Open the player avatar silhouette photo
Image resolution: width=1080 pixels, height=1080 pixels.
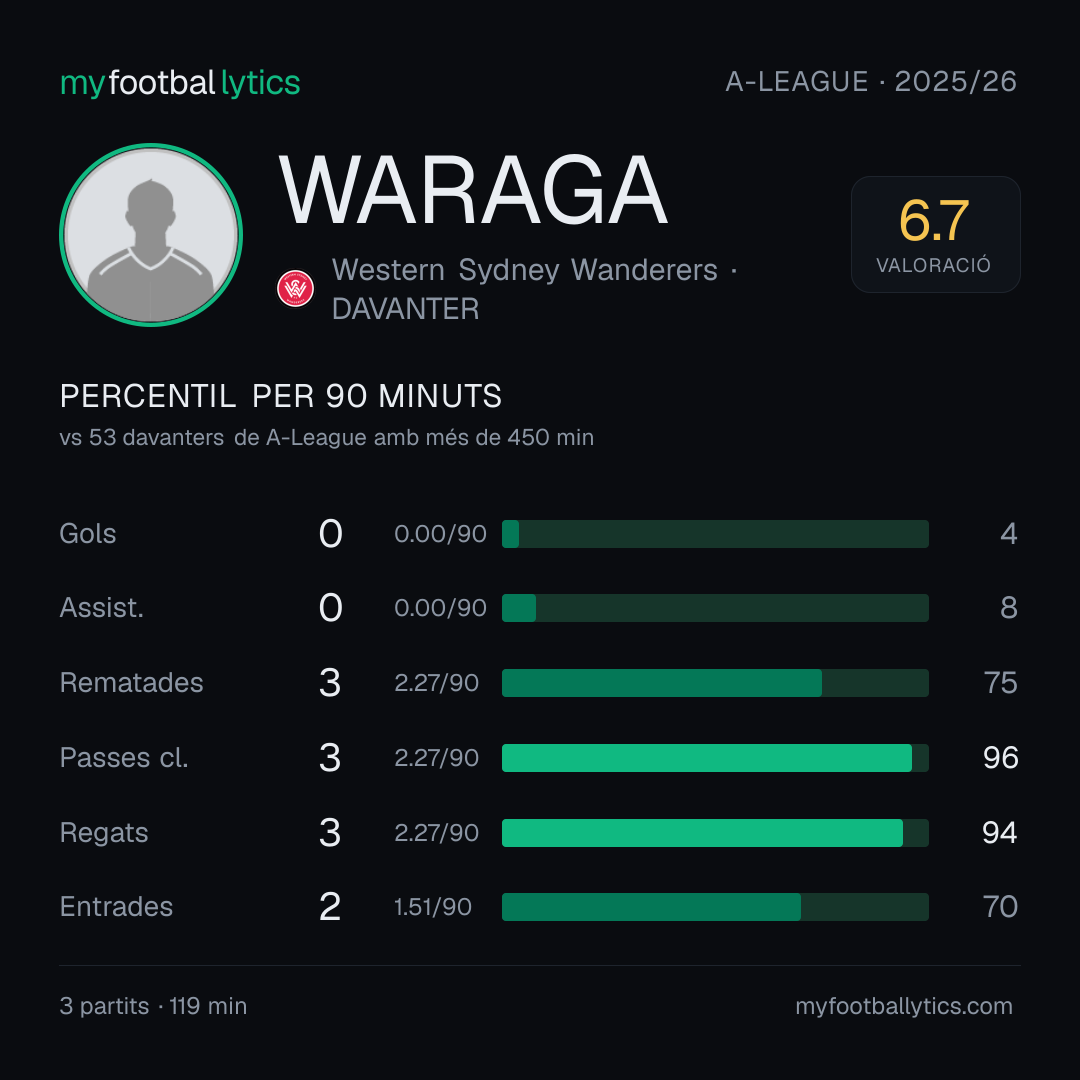[x=151, y=235]
